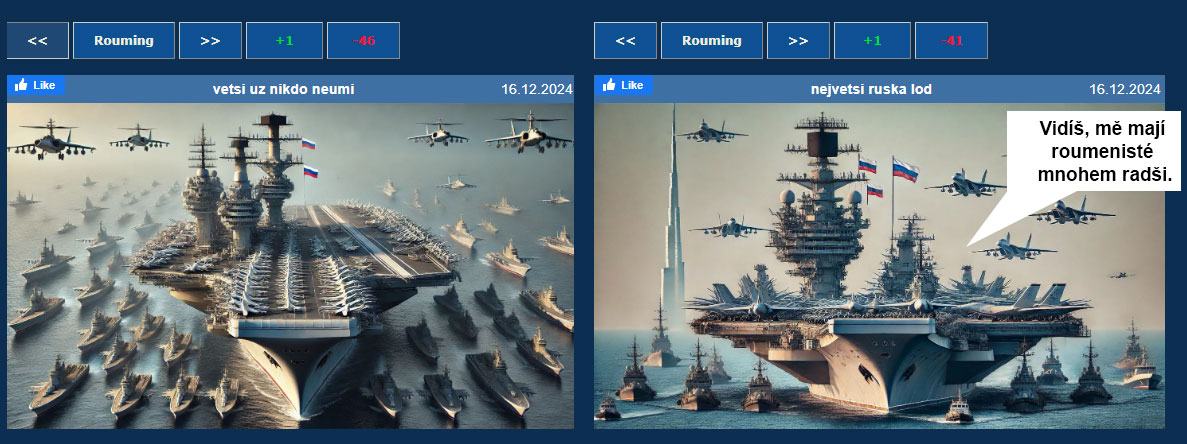Image resolution: width=1187 pixels, height=444 pixels.
Task: Click right panel's '>>' next button
Action: coord(798,41)
